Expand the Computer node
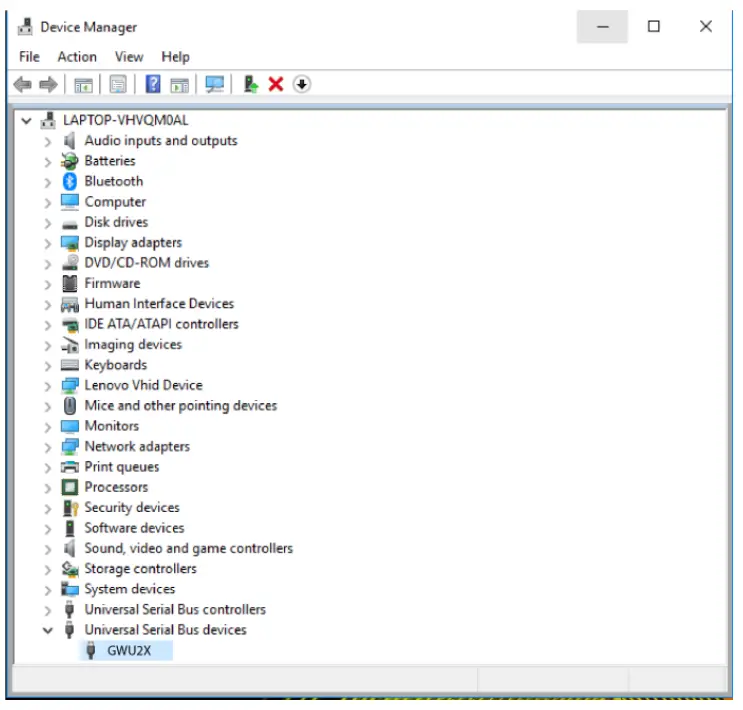Screen dimensions: 743x710 click(x=47, y=203)
